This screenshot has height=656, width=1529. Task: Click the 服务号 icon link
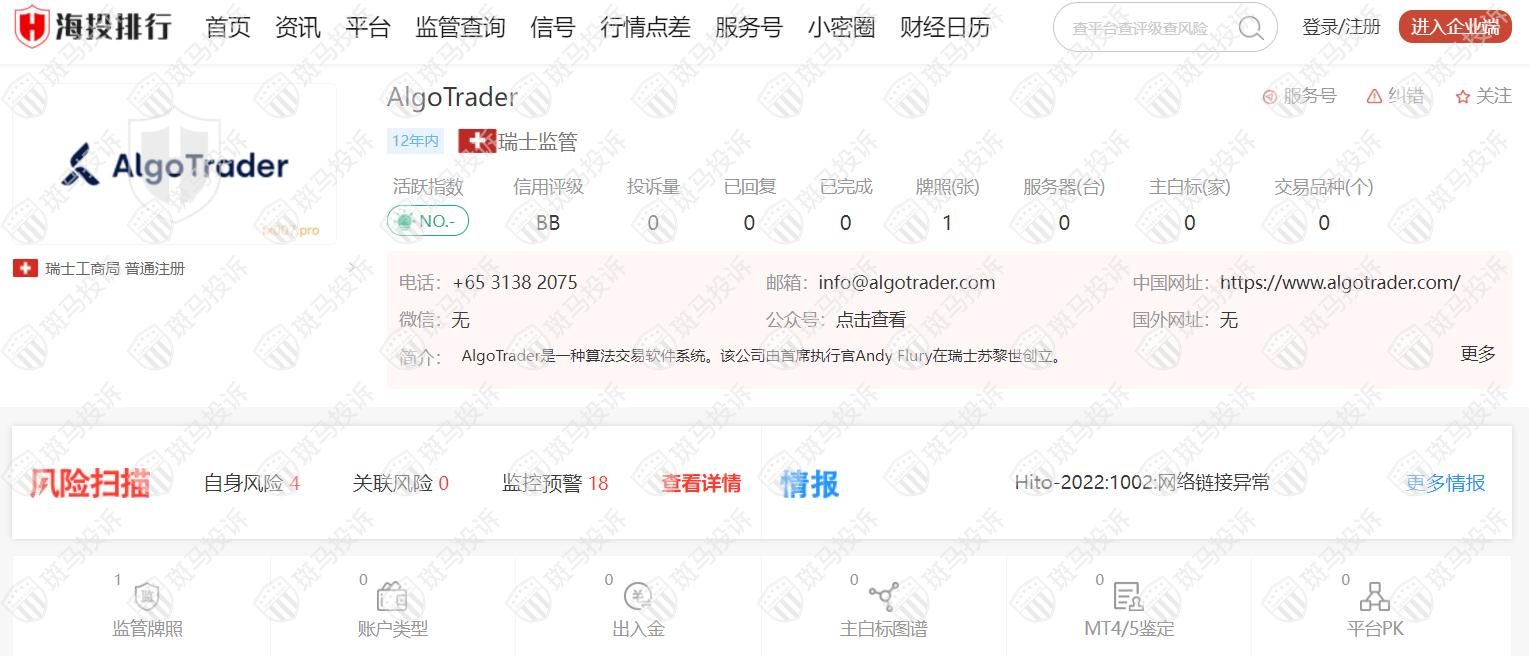point(1270,96)
